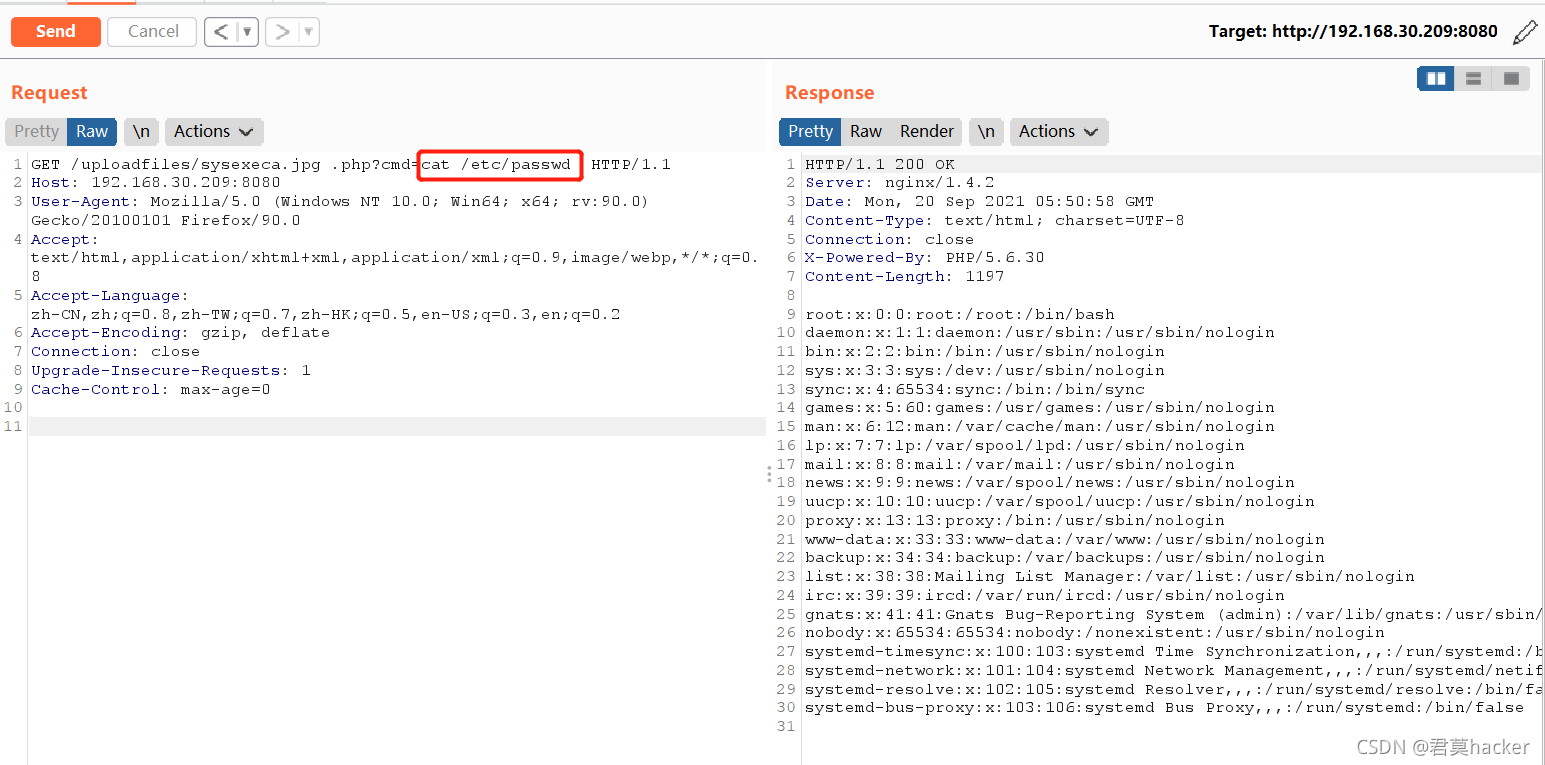Go forward to next request in history
The width and height of the screenshot is (1545, 765).
(x=282, y=32)
